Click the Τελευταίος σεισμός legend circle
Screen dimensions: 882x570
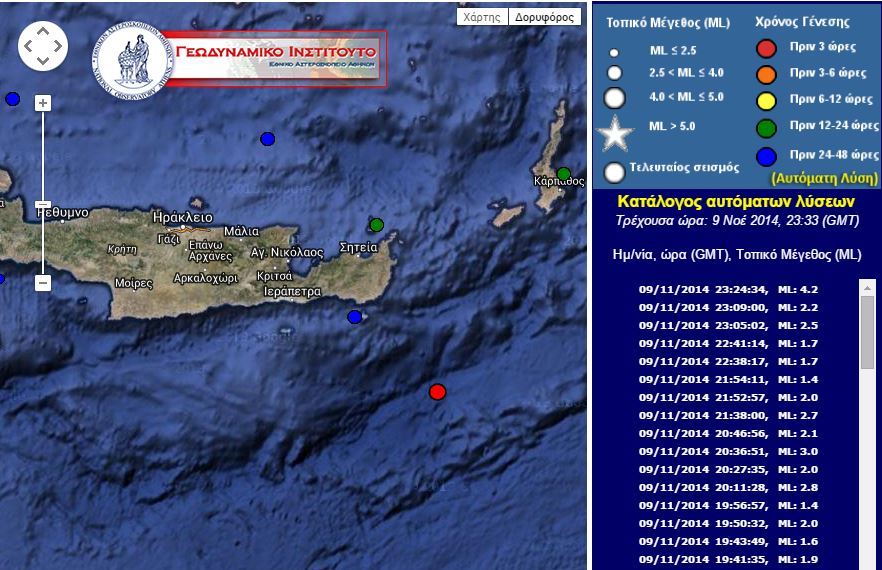pos(614,173)
